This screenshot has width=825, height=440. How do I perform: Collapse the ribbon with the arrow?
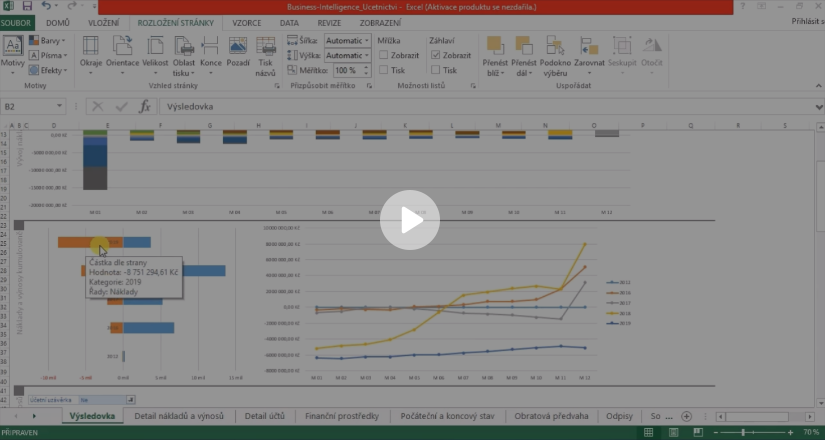pyautogui.click(x=819, y=86)
